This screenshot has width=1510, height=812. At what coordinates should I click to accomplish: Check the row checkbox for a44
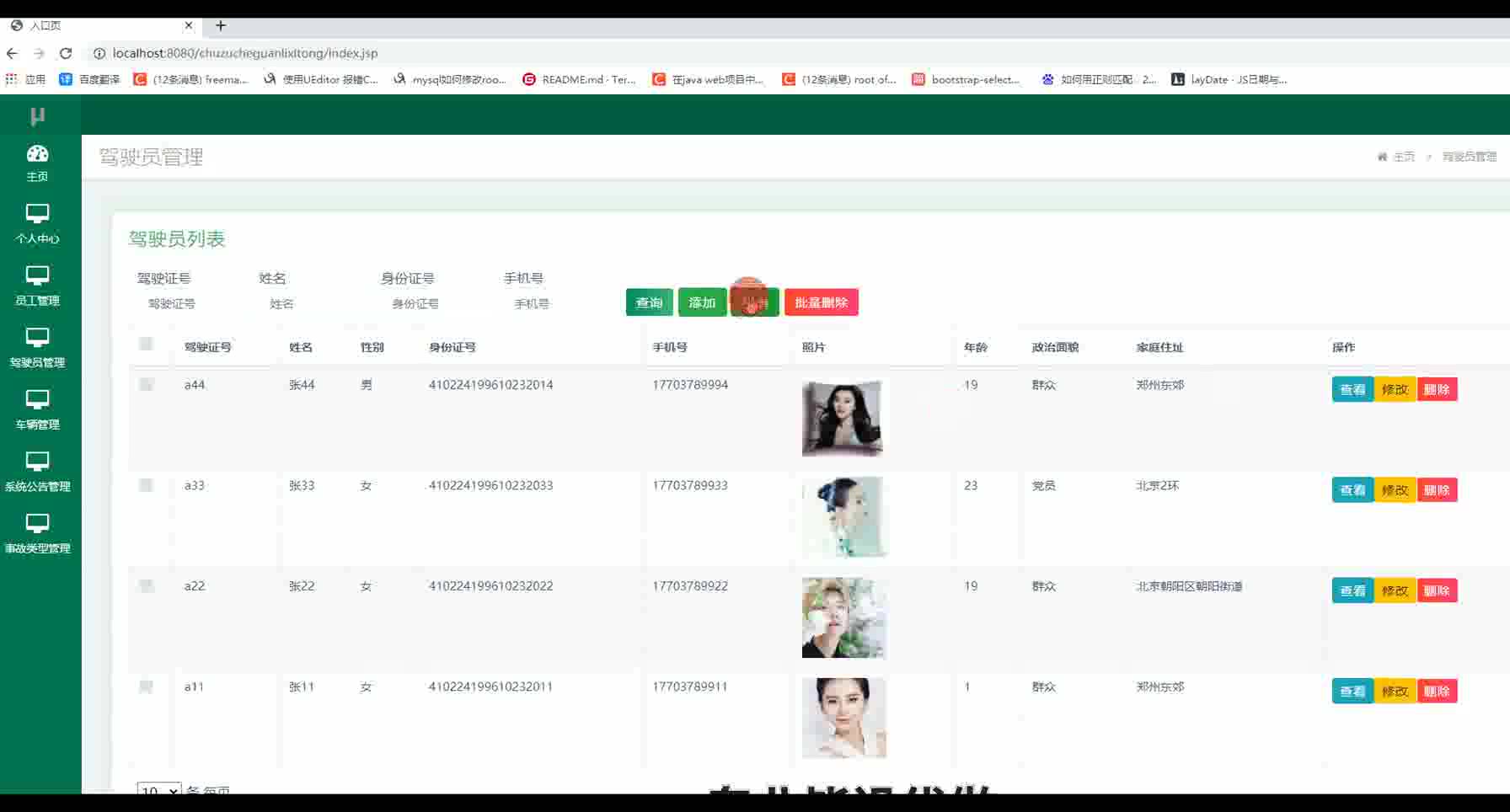click(x=146, y=385)
